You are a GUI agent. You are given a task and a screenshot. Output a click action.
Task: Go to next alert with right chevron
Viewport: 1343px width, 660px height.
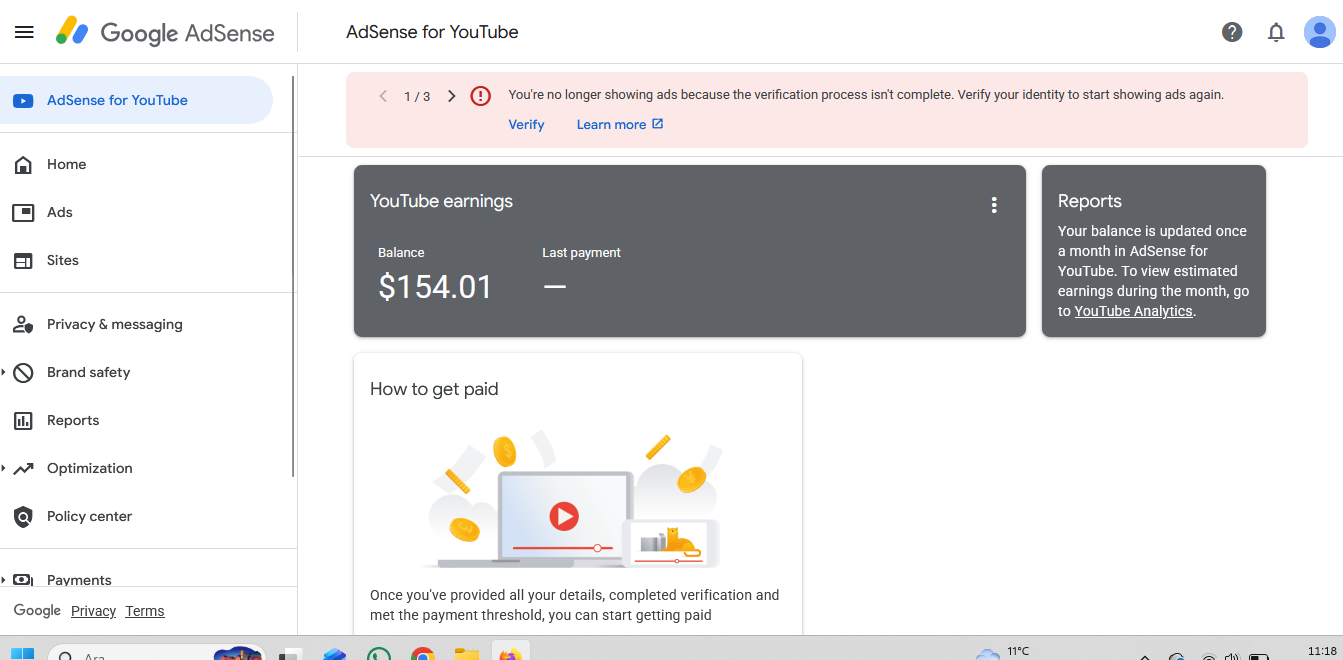click(451, 96)
